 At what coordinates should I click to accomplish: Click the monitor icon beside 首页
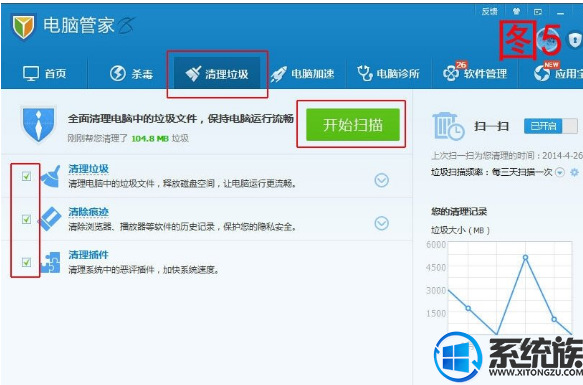click(30, 74)
